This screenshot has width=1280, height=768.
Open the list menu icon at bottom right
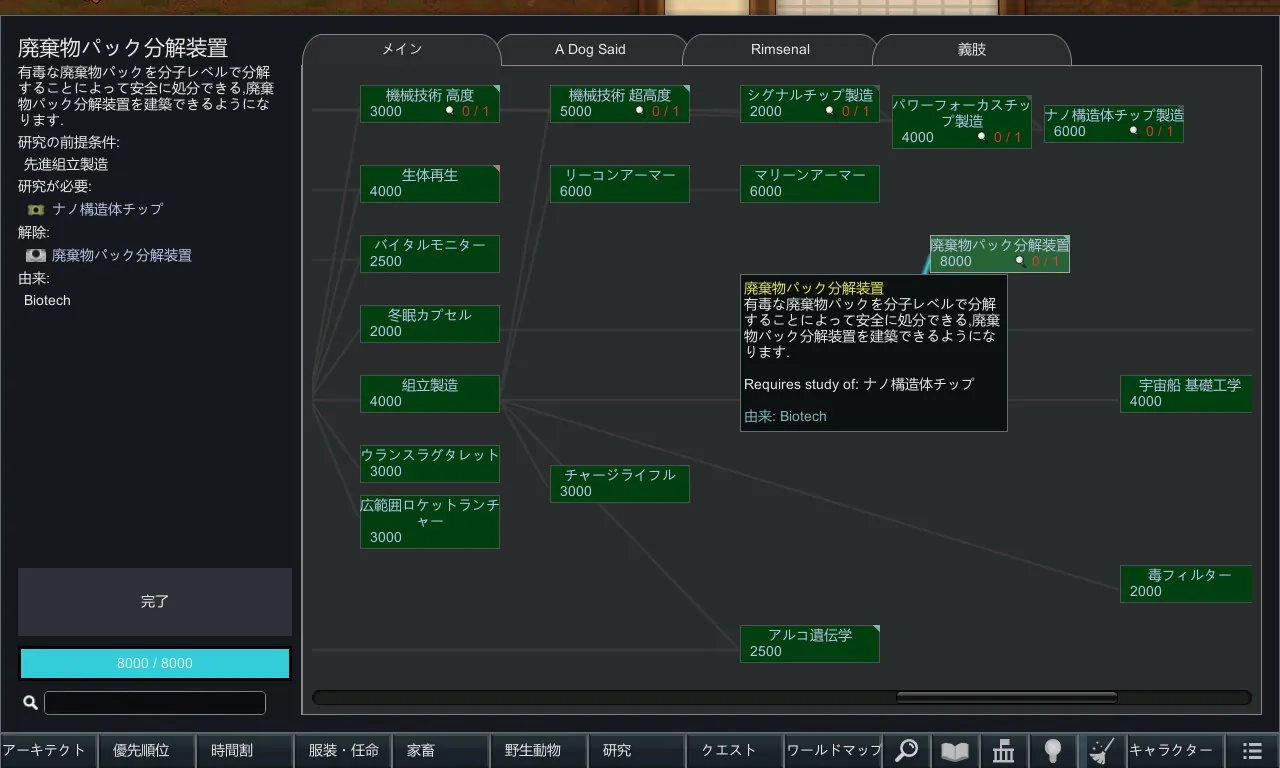[x=1252, y=750]
